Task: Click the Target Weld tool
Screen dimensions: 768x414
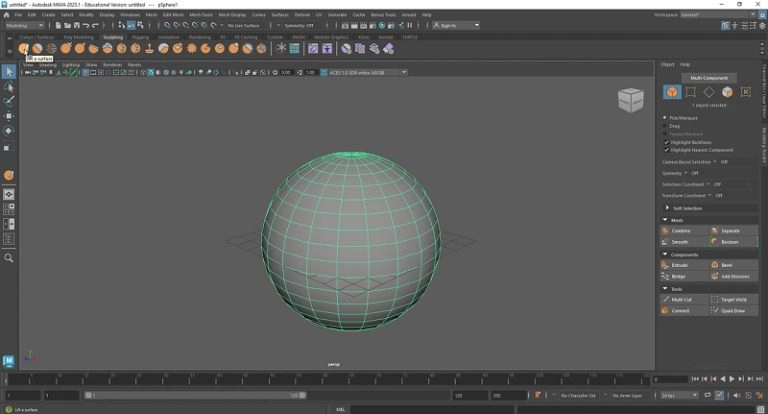Action: pos(733,299)
